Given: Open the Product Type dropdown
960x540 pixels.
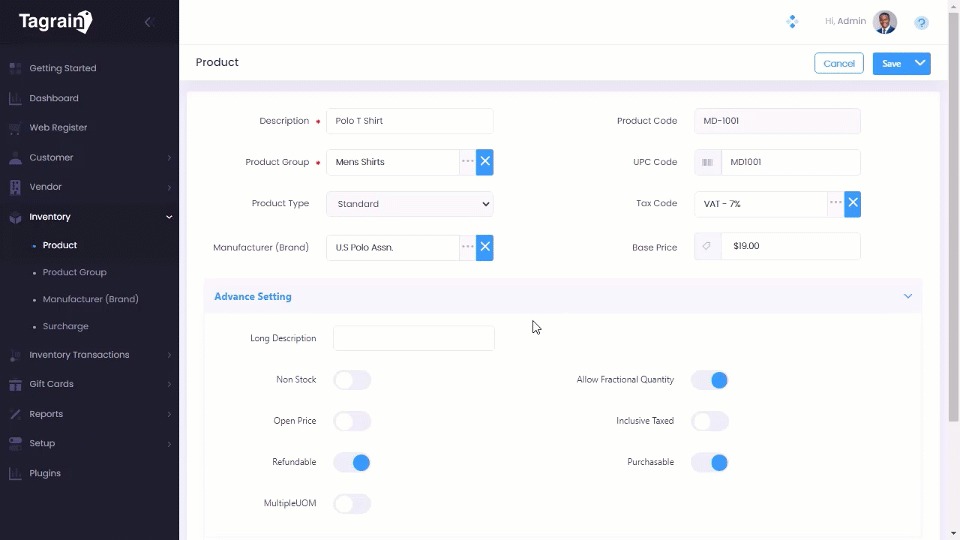Looking at the screenshot, I should click(410, 204).
